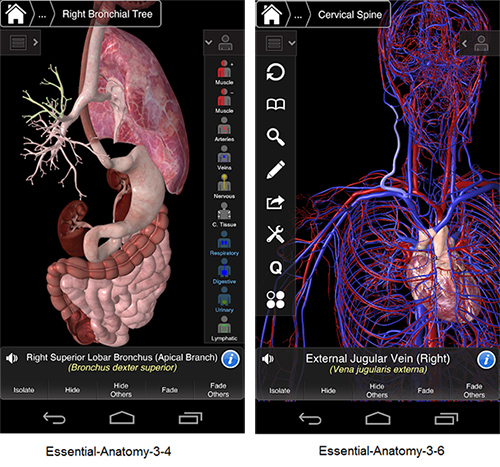
Task: Click the Vena jugularis externa Latin name
Action: tap(378, 370)
